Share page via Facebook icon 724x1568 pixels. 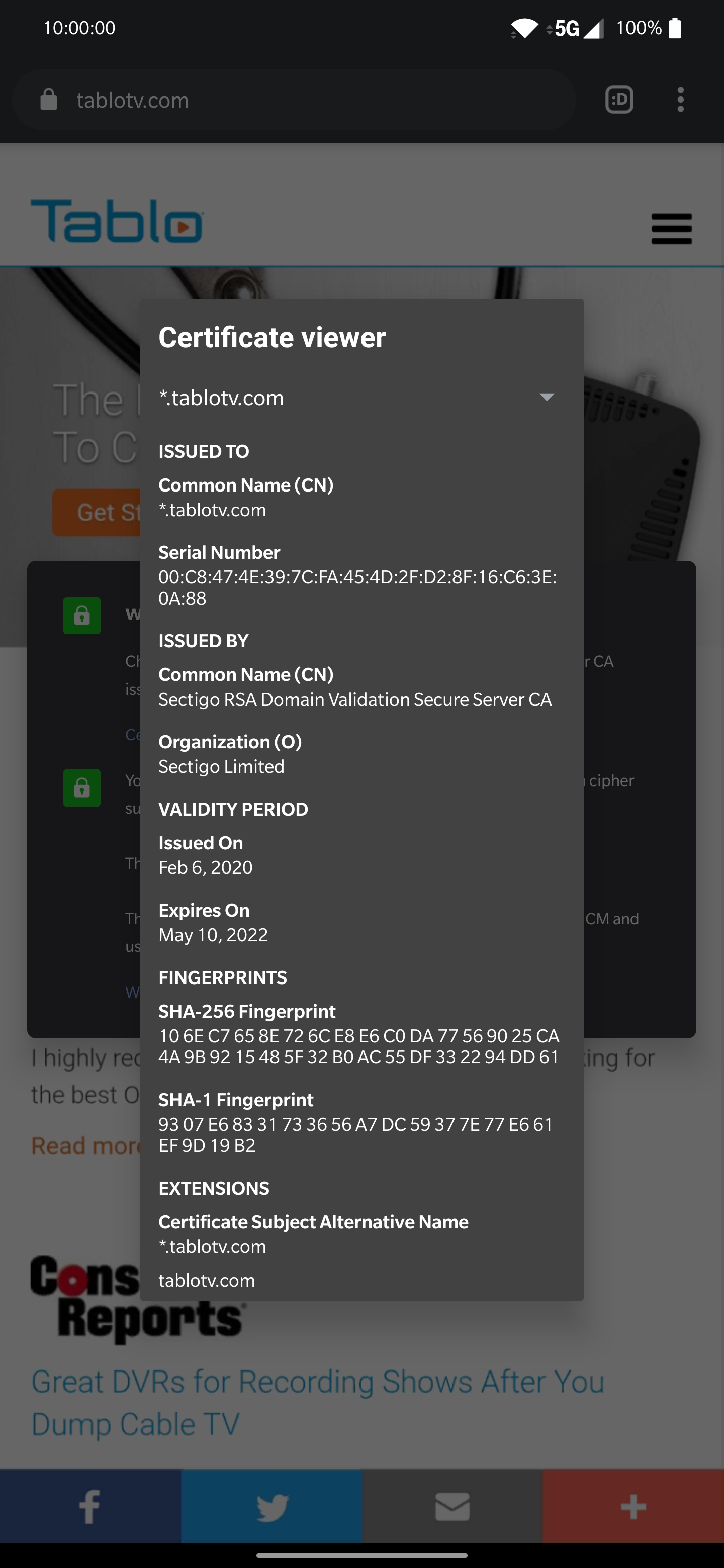pos(90,1507)
